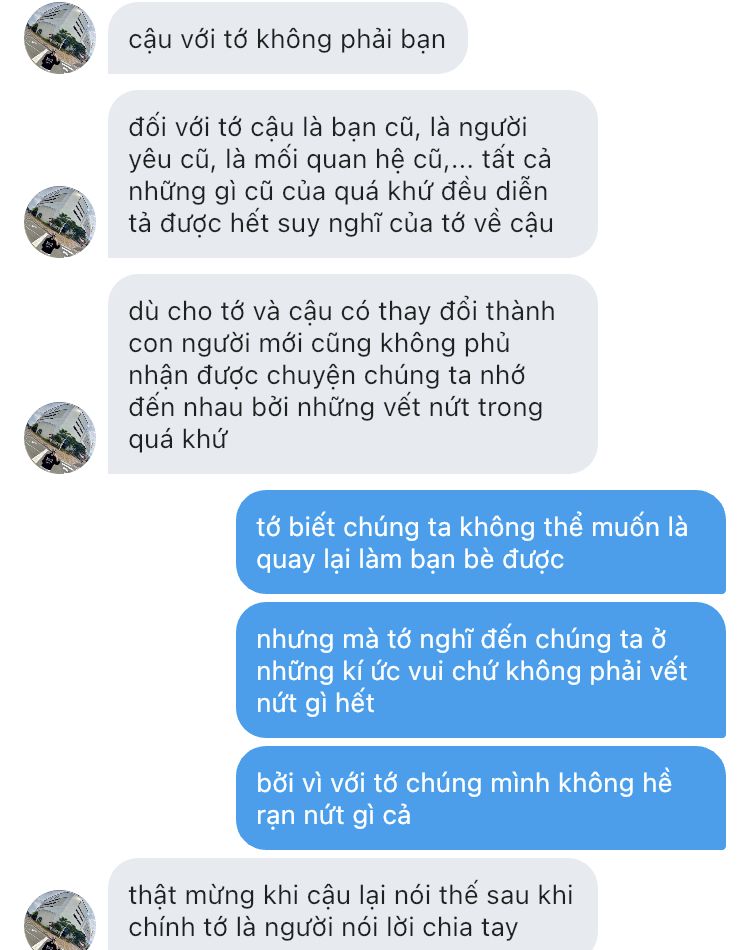Open avatar next to 'thật mừng khi cậu' message
This screenshot has height=950, width=750.
59,920
